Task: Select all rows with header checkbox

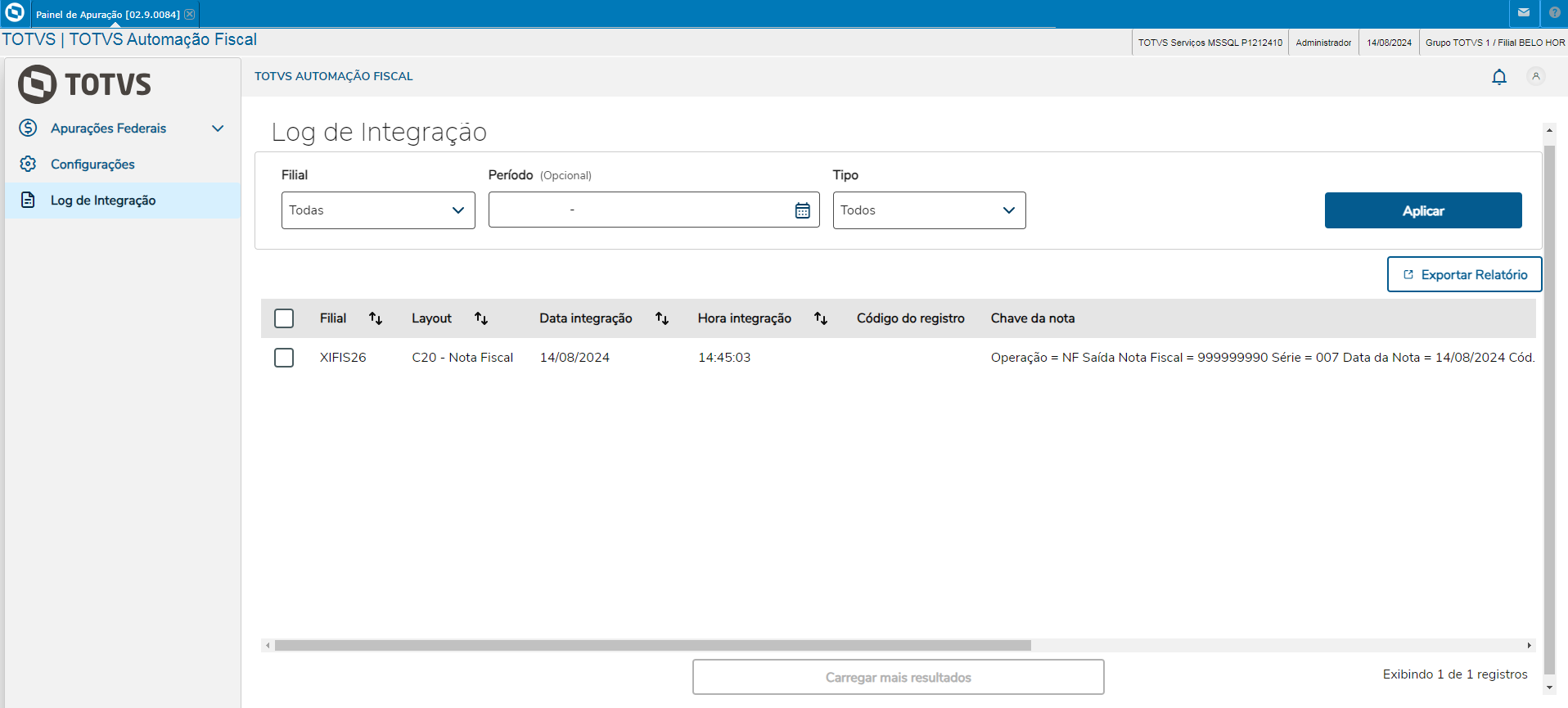Action: (284, 318)
